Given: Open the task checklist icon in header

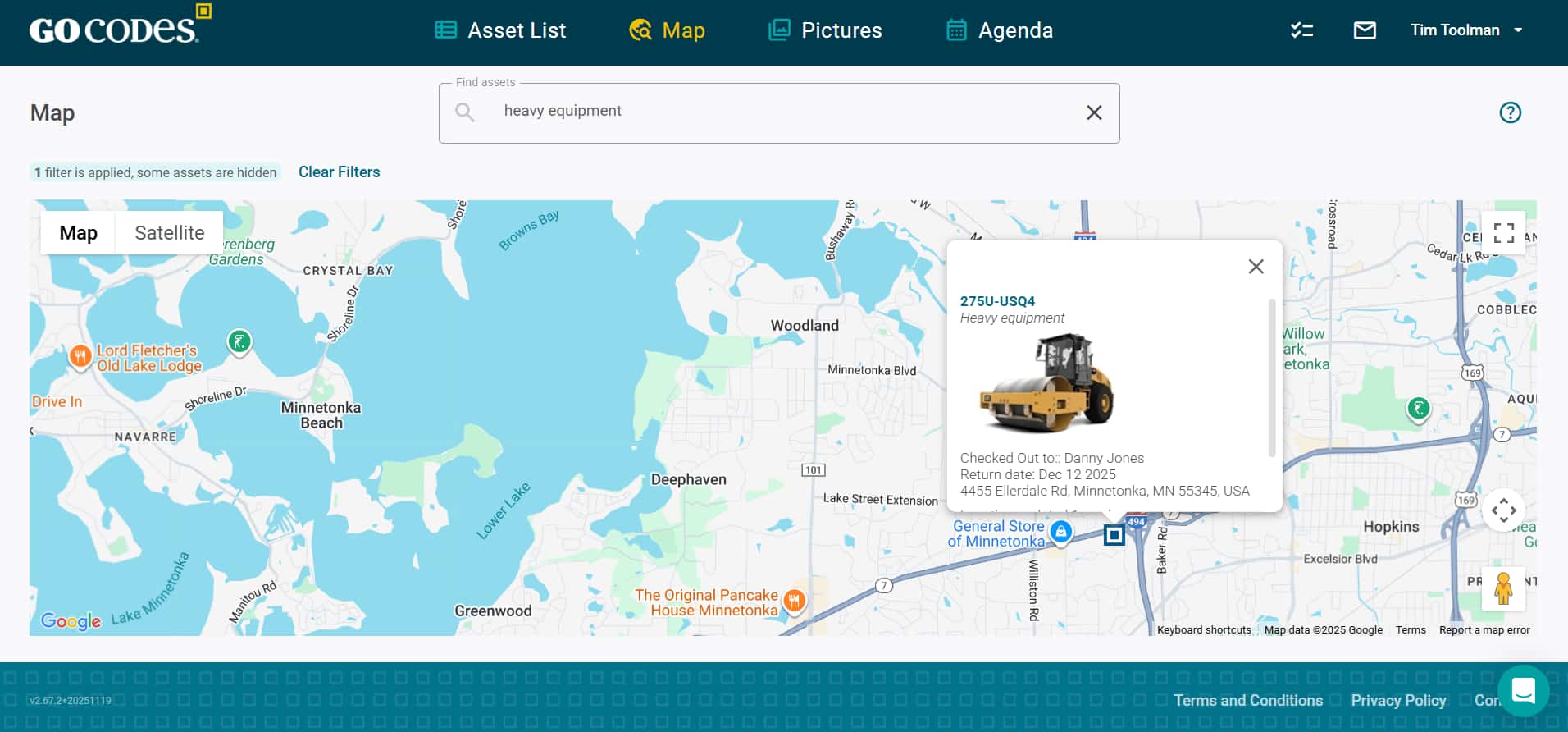Looking at the screenshot, I should point(1301,30).
